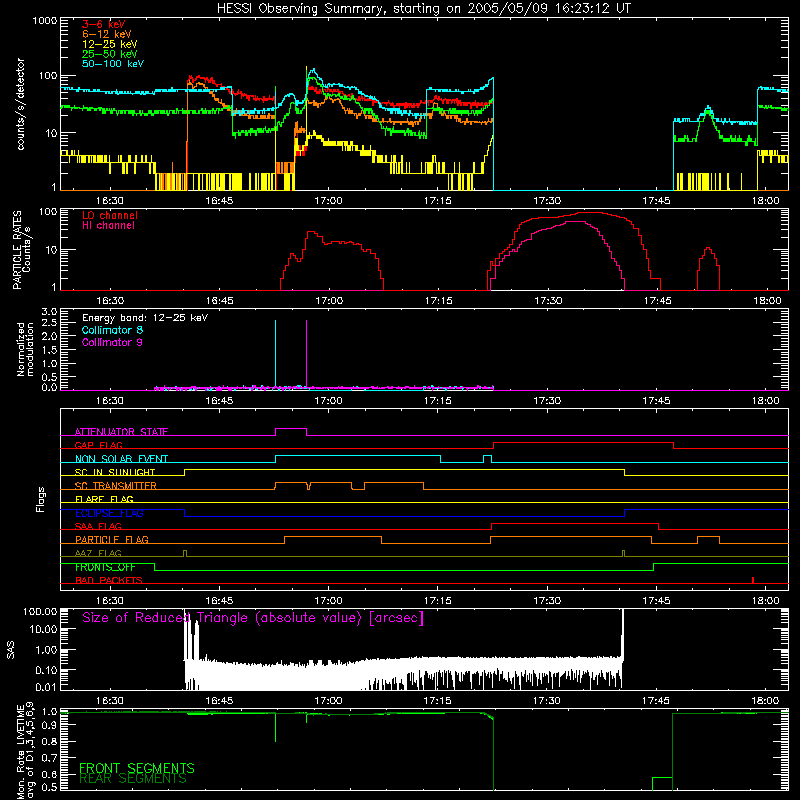800x800 pixels.
Task: Click the small PARTICLE_FLAG pulse near 17:50
Action: (708, 539)
